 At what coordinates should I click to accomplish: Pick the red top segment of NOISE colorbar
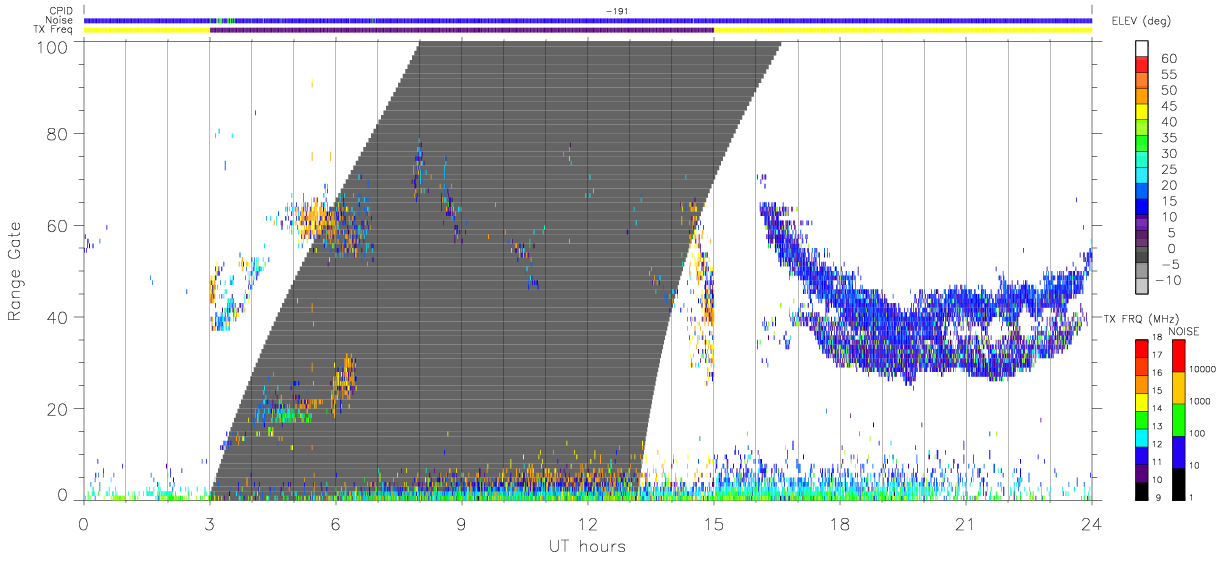click(x=1178, y=356)
